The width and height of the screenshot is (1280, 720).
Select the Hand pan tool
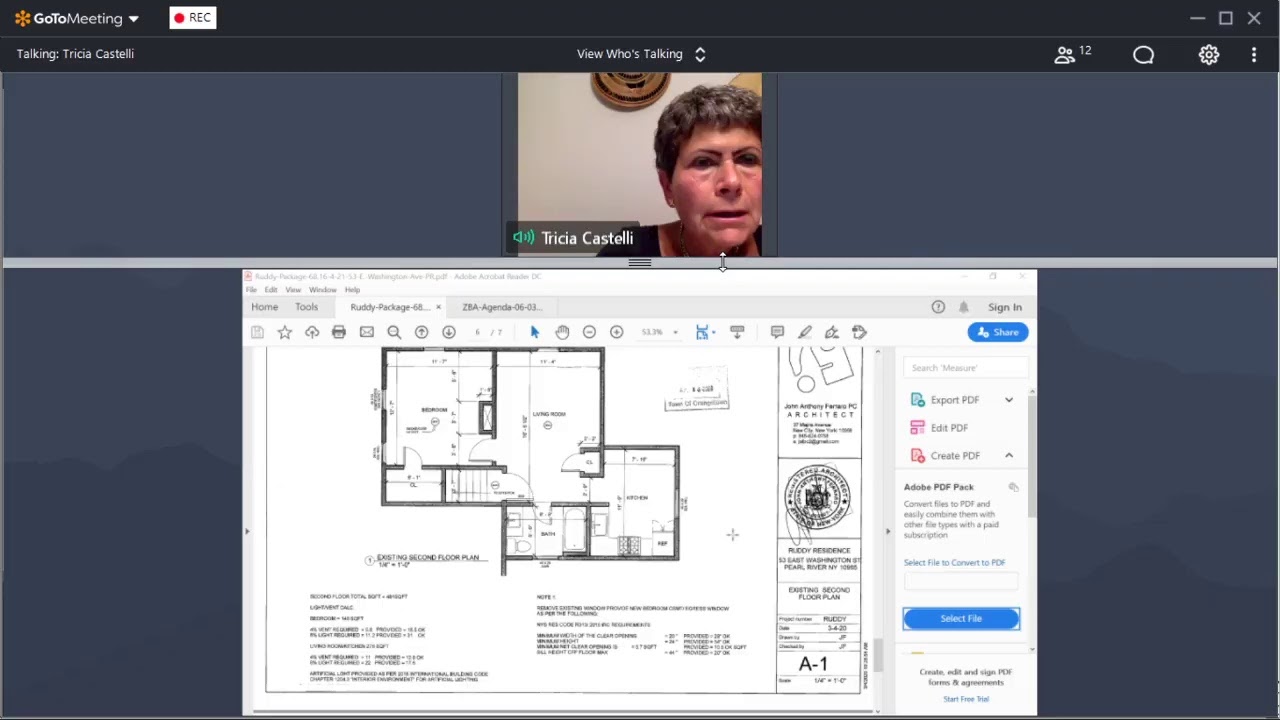[562, 332]
